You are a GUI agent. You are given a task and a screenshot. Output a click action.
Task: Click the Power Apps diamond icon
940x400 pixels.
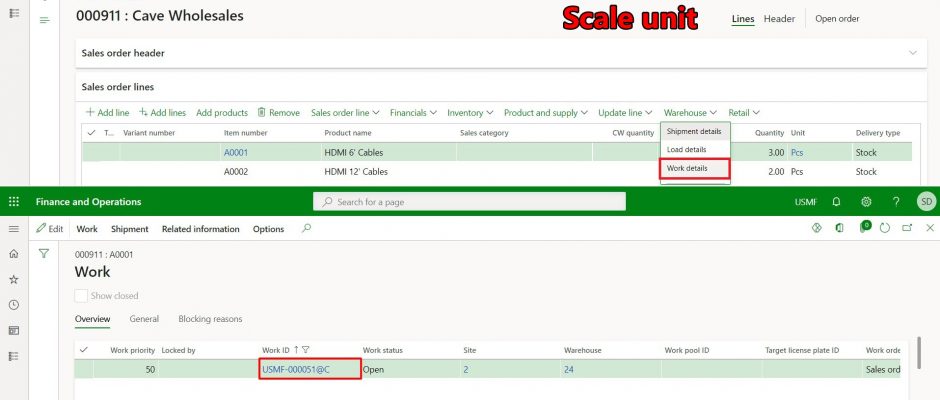pyautogui.click(x=816, y=228)
